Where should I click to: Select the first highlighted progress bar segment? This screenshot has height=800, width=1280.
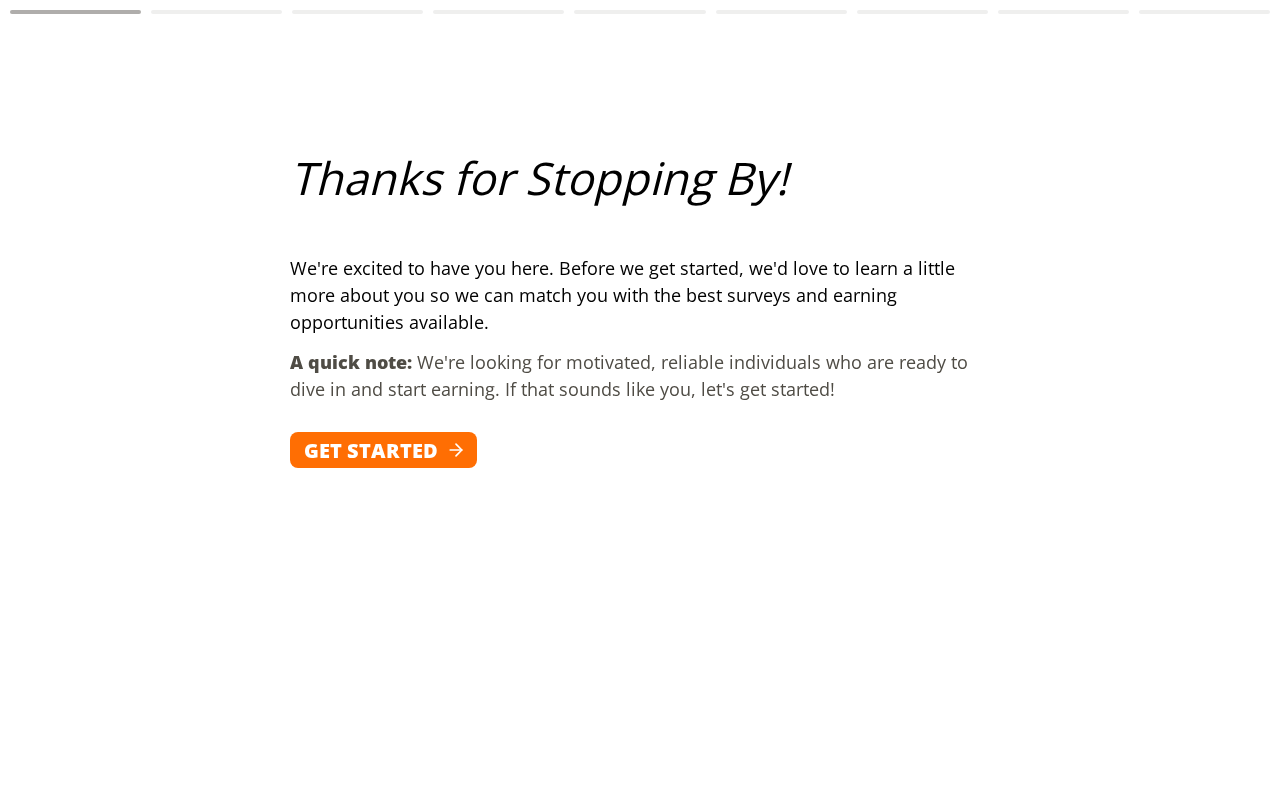point(75,12)
